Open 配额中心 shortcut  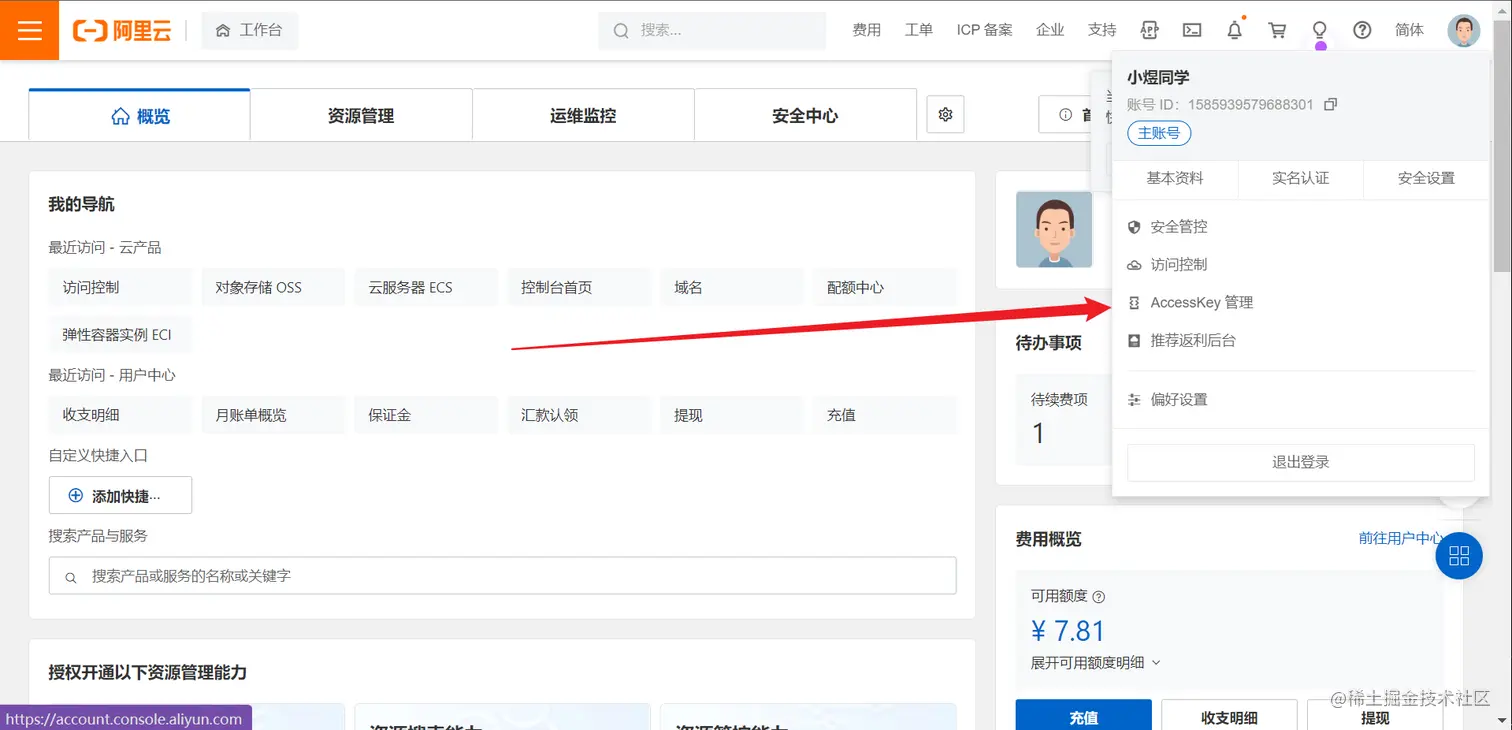[x=885, y=287]
